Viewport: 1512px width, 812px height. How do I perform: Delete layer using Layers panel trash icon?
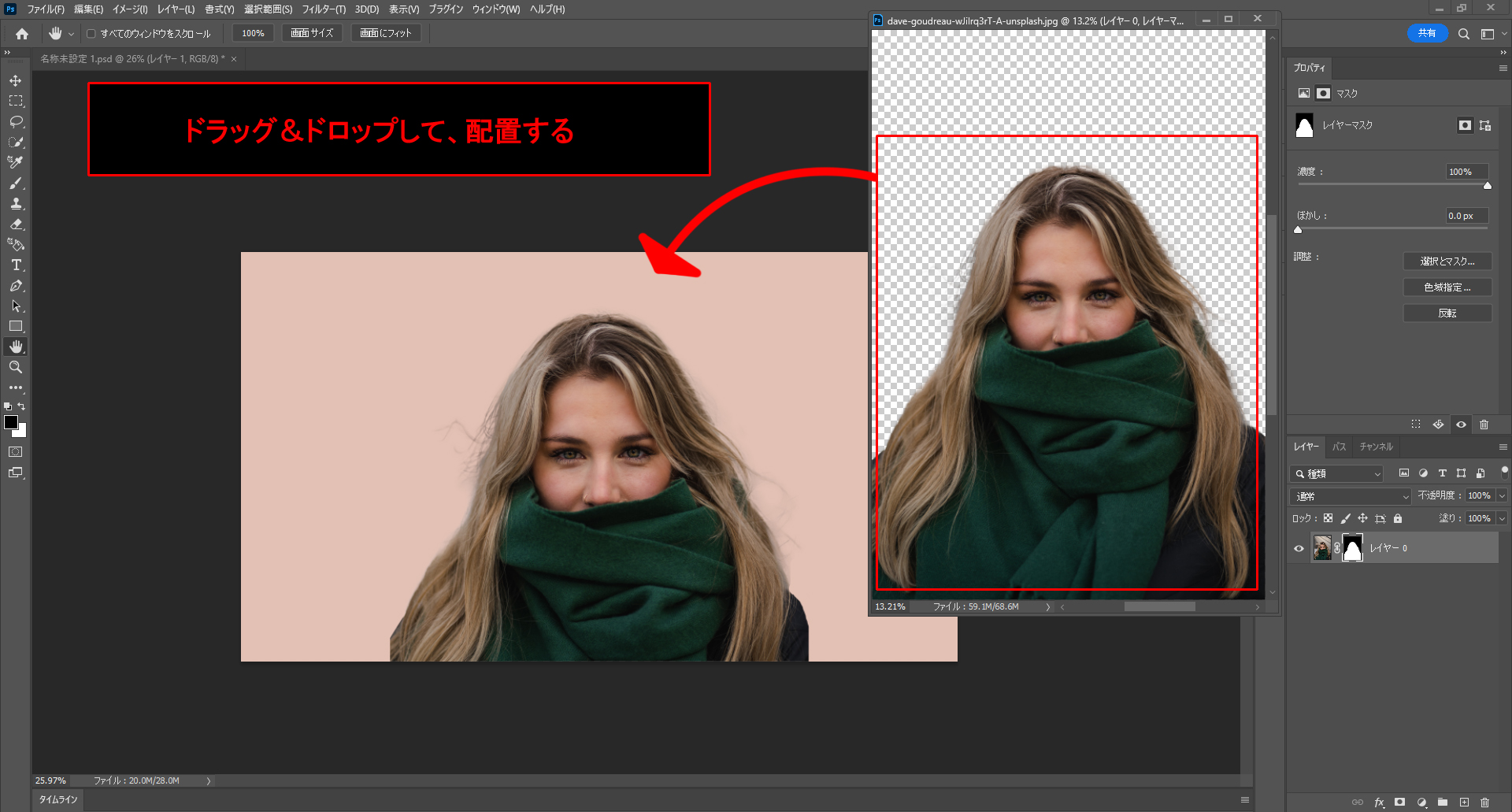click(1484, 803)
